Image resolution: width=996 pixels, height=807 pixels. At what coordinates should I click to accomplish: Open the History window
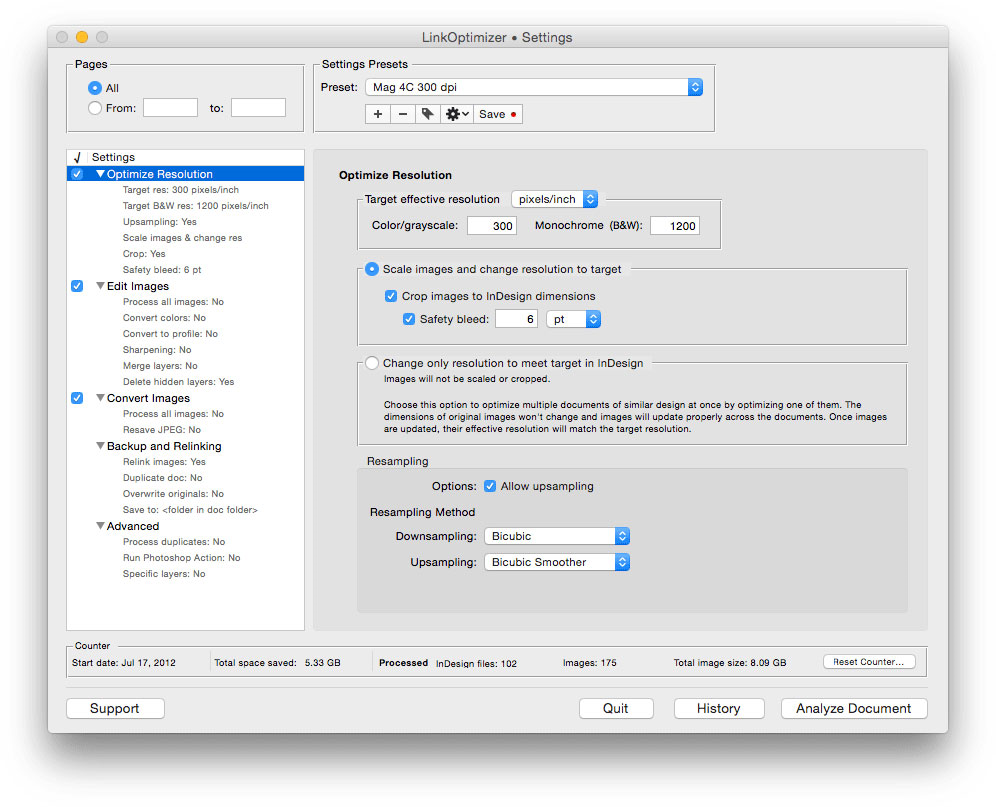[719, 709]
